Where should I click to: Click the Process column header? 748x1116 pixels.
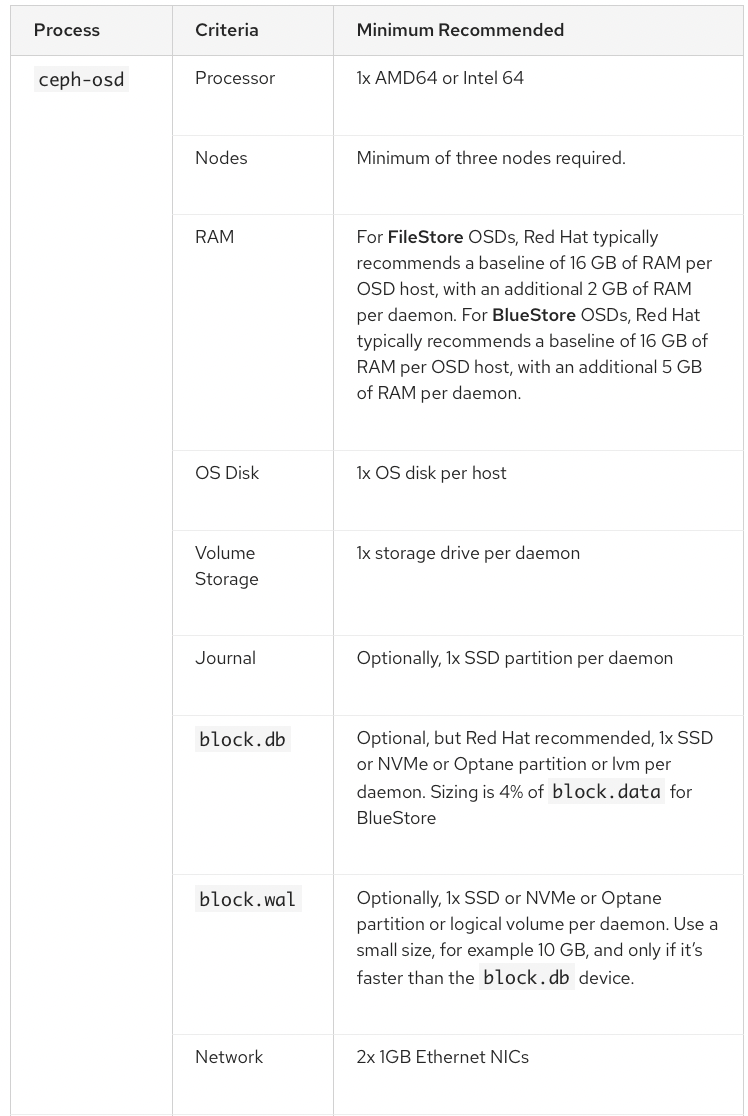(x=67, y=30)
